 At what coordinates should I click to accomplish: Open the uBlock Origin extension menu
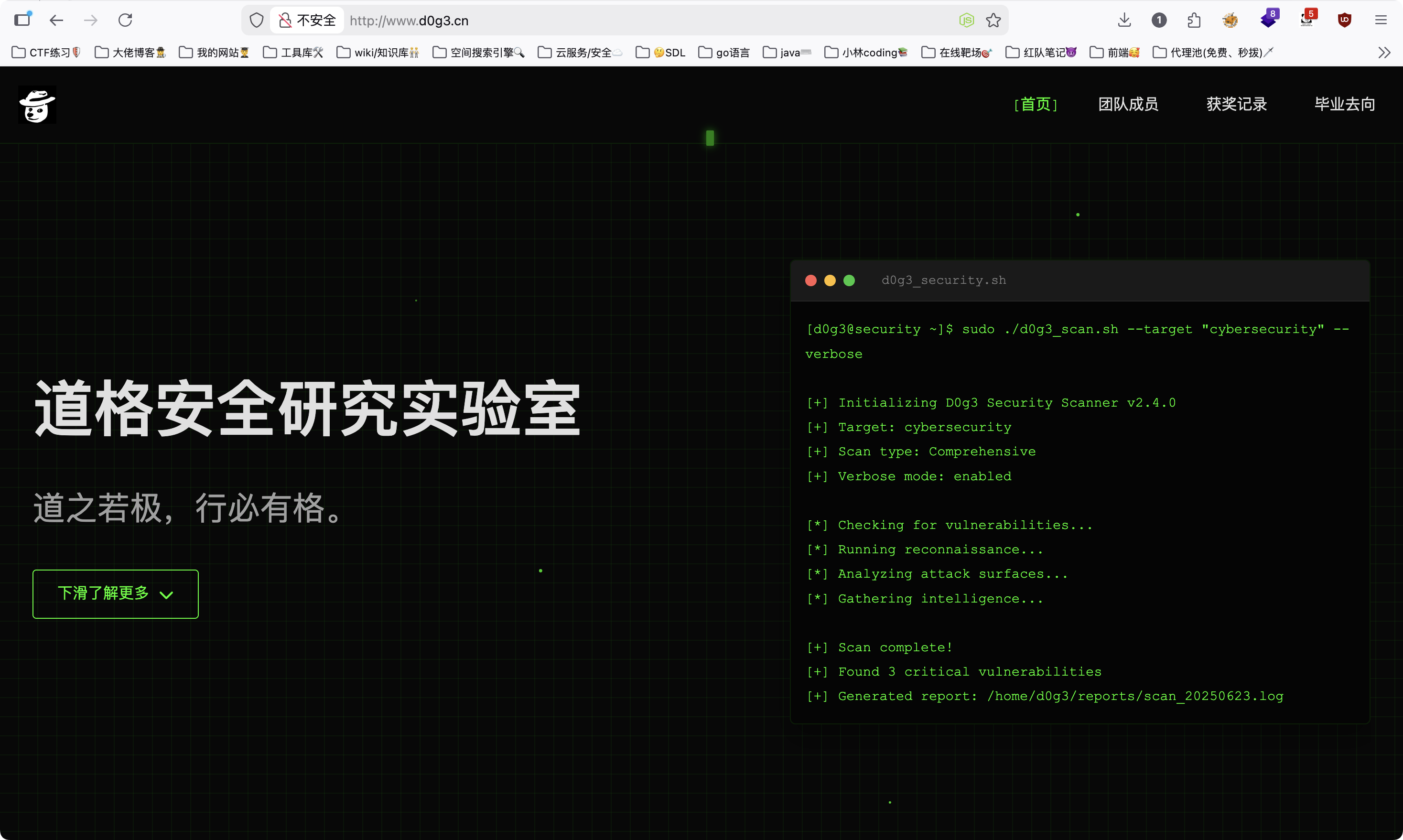(1345, 20)
